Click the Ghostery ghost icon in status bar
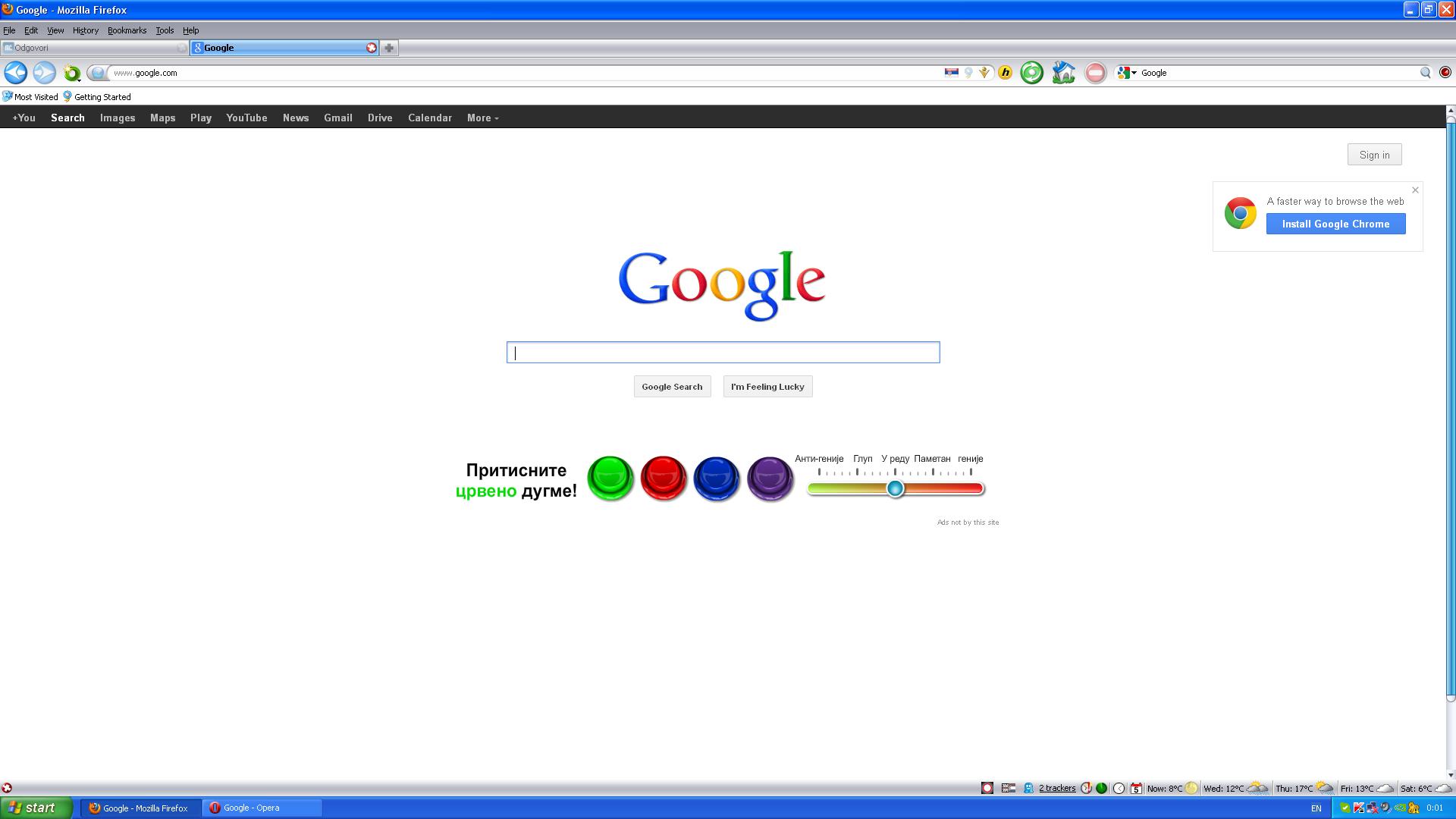Viewport: 1456px width, 819px height. point(1028,788)
